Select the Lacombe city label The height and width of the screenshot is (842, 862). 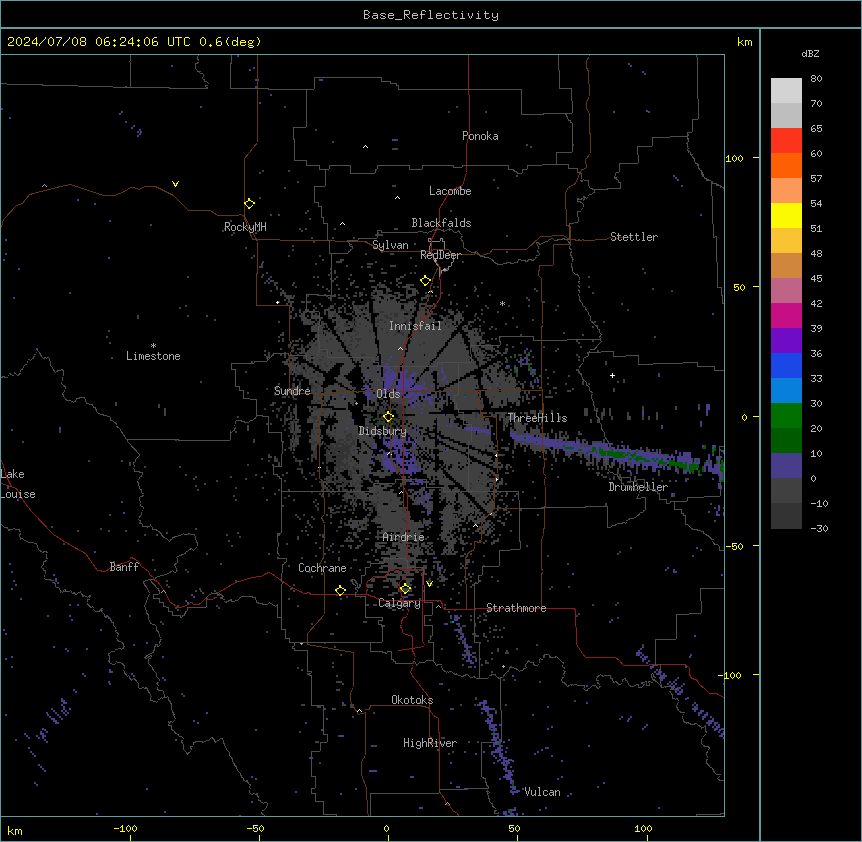450,191
